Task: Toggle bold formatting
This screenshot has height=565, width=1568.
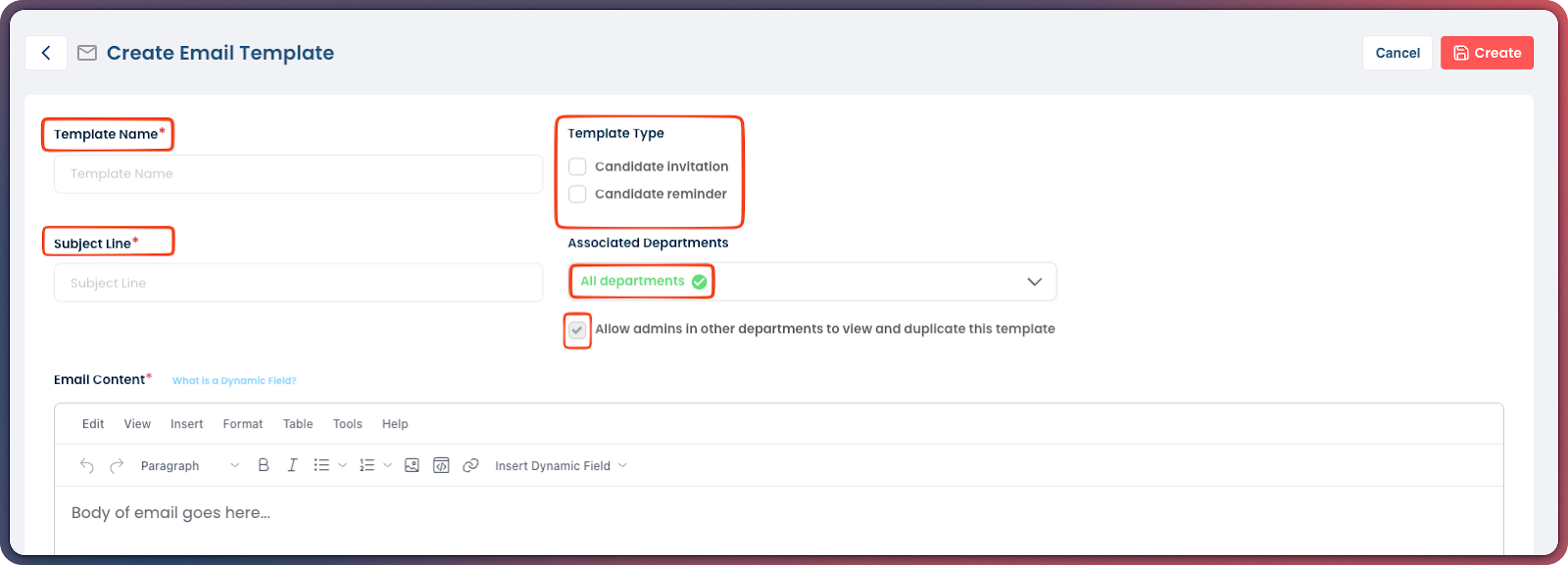Action: 263,466
